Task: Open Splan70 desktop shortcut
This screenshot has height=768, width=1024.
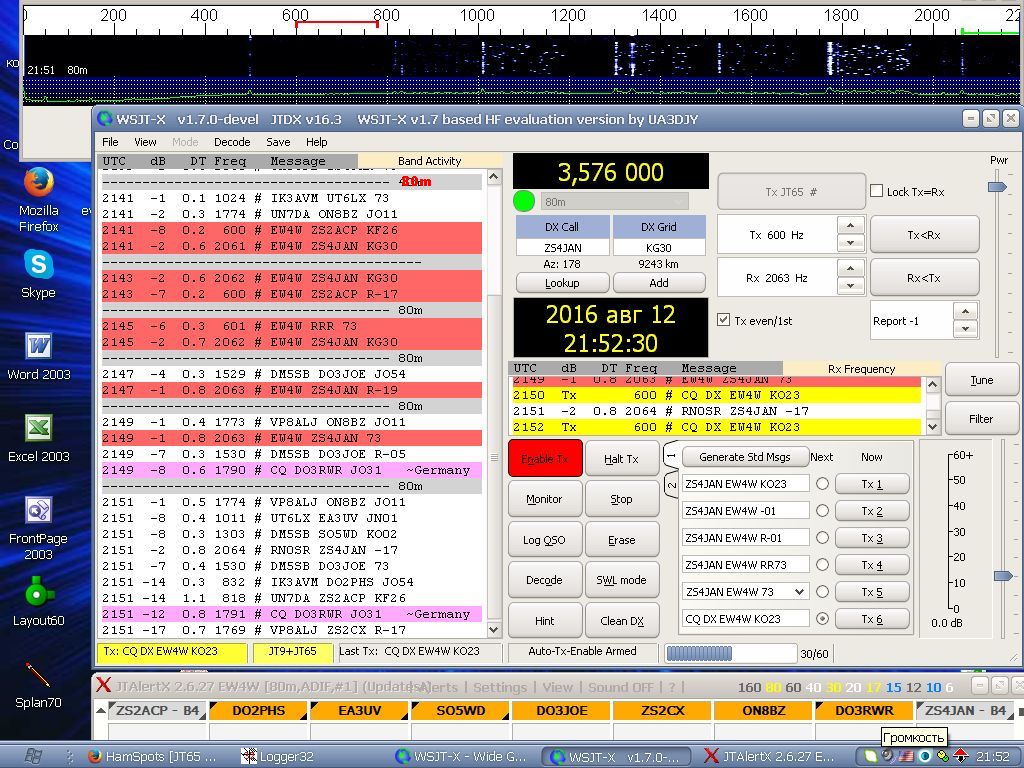Action: (x=38, y=675)
